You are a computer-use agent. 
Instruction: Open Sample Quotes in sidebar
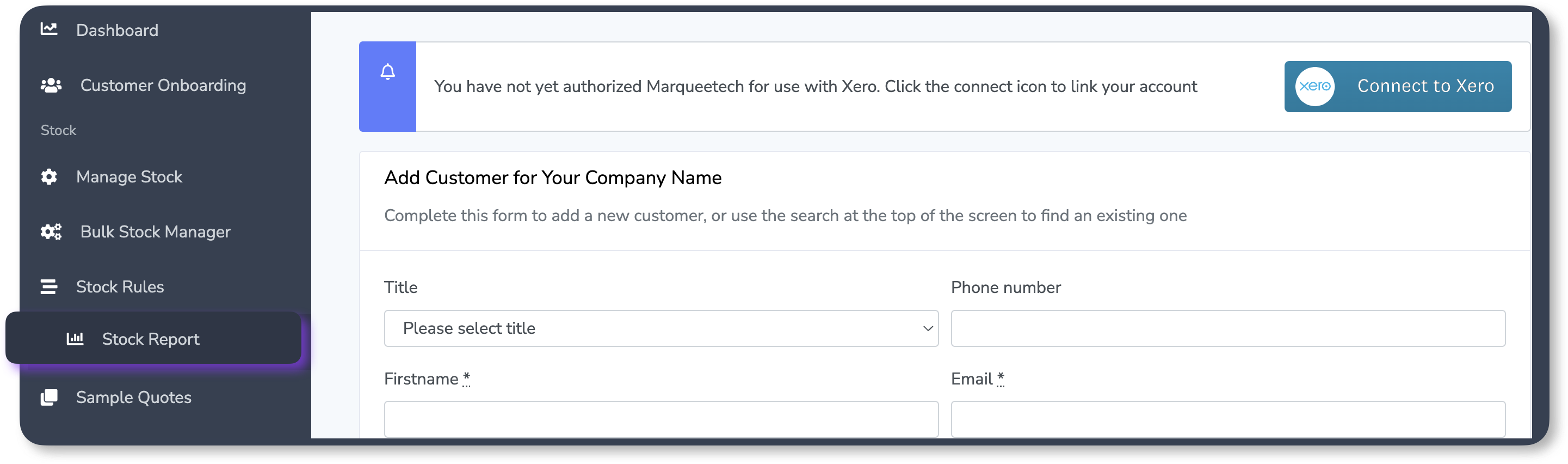133,397
